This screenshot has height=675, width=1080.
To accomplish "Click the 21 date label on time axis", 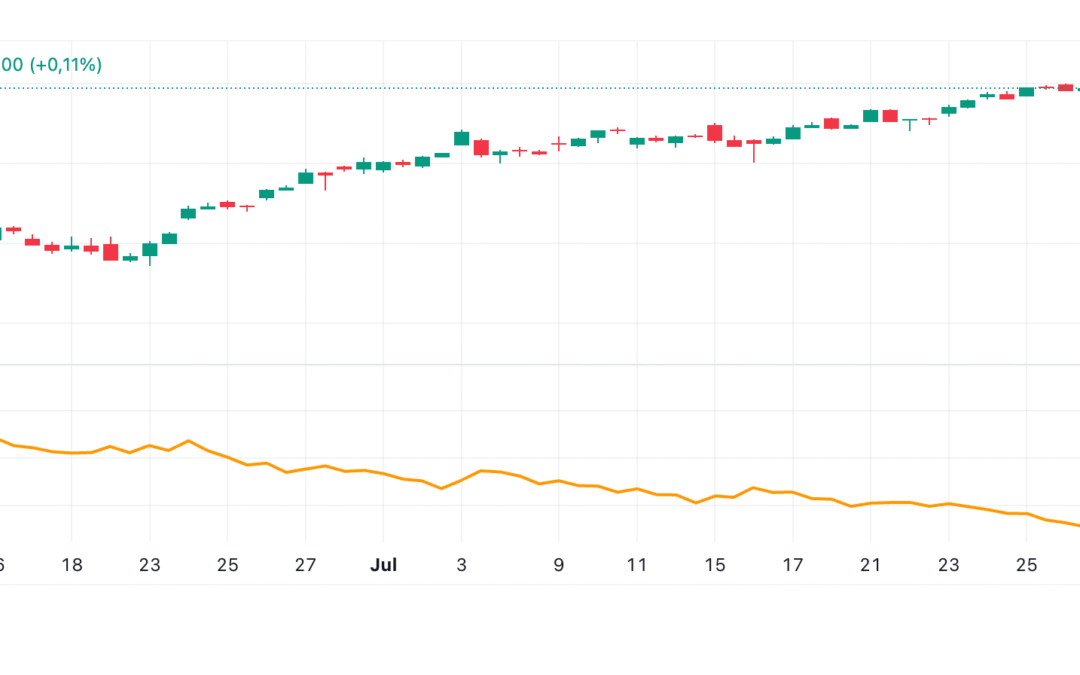I will (871, 565).
